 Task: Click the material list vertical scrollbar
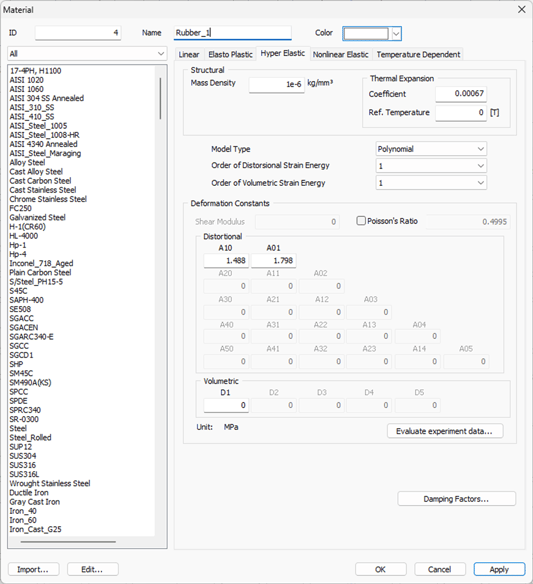pyautogui.click(x=161, y=98)
